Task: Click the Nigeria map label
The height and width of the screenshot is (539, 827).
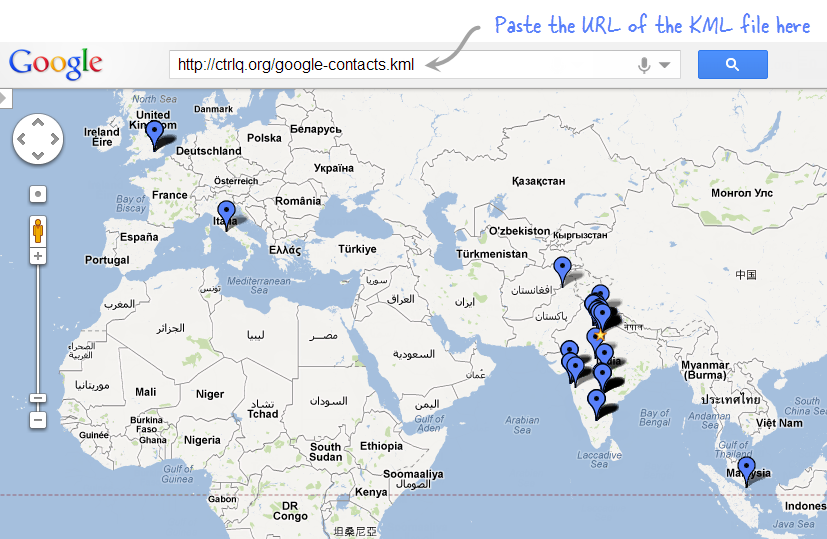Action: coord(202,440)
